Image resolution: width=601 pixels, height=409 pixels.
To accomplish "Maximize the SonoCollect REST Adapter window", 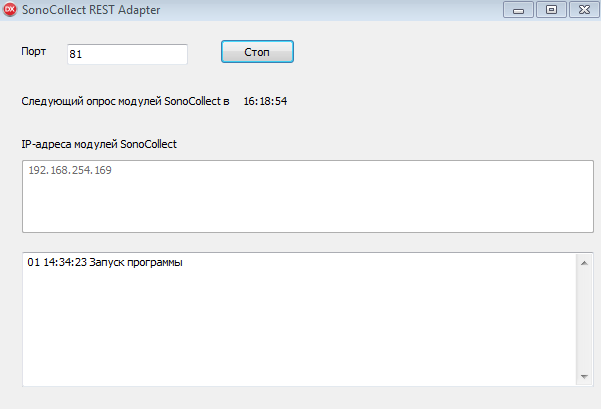I will [x=550, y=10].
